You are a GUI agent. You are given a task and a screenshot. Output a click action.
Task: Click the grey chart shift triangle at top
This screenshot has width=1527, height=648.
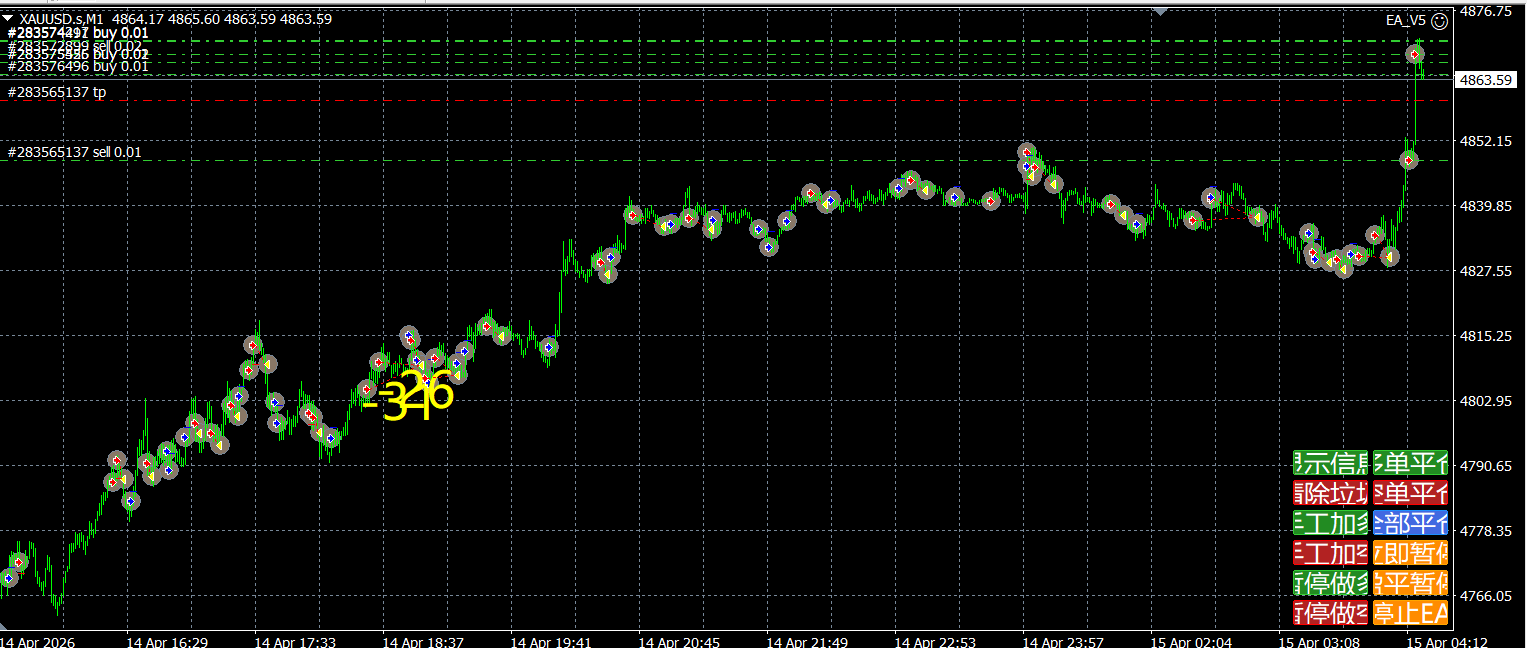point(1160,10)
